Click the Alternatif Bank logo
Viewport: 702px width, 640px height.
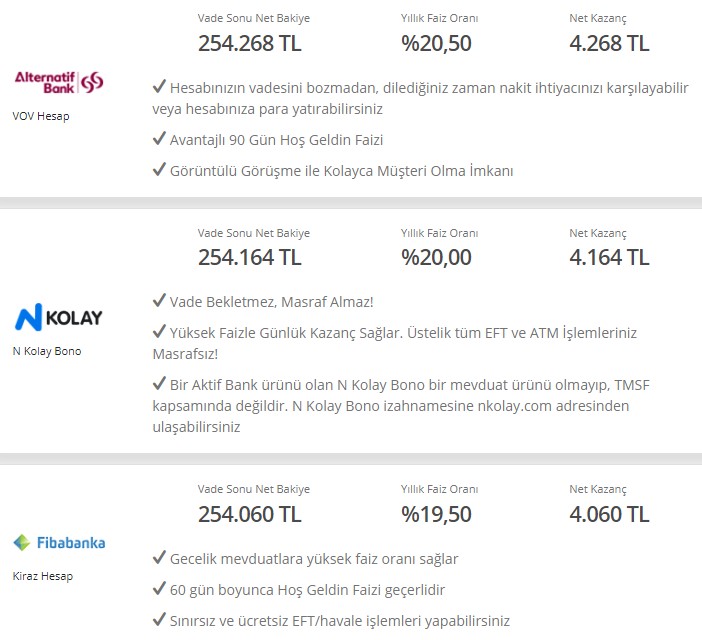pos(59,82)
